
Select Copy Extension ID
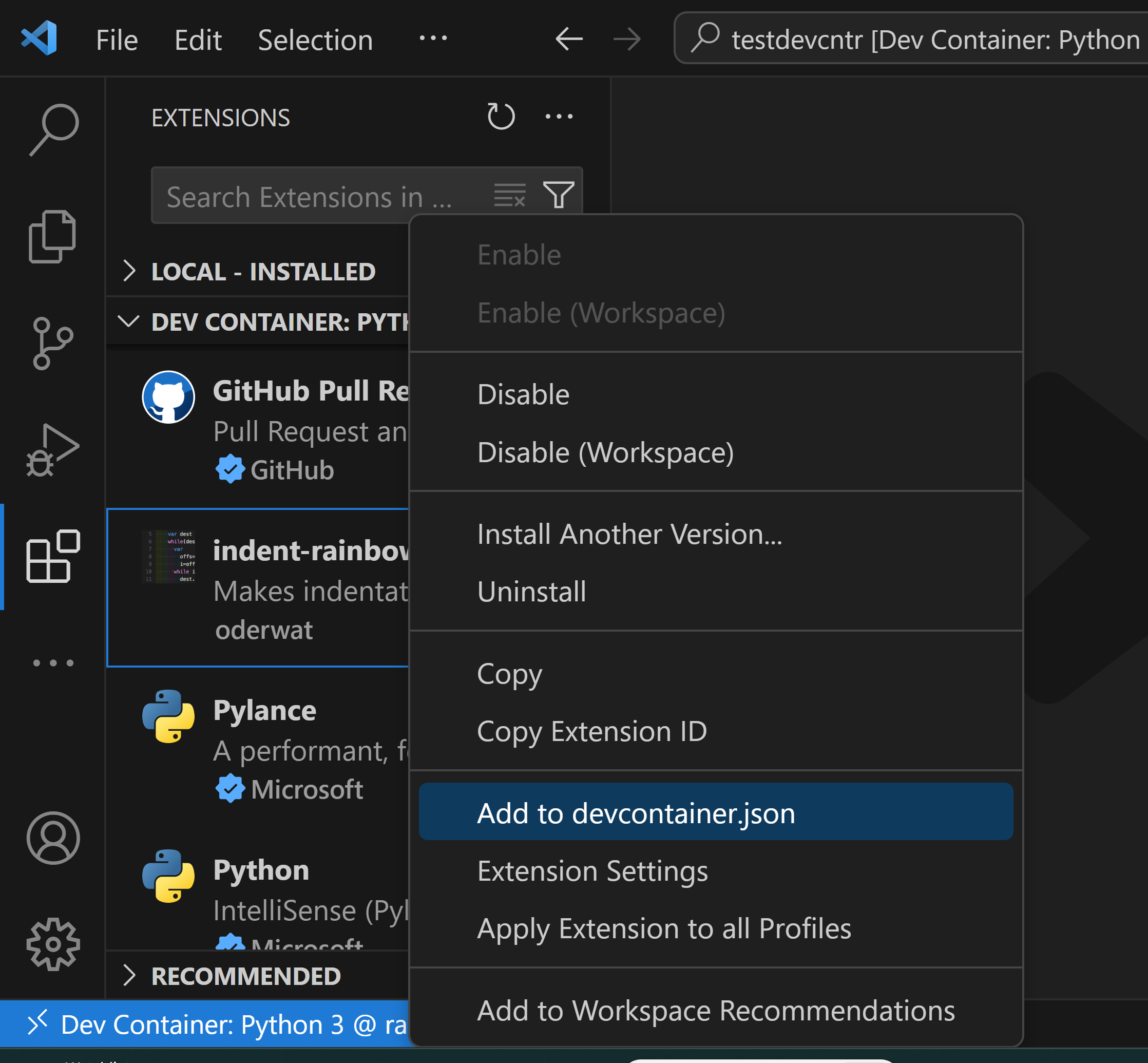716,732
